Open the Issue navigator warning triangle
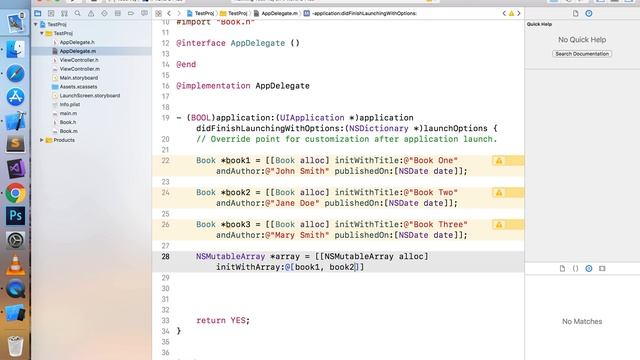 [91, 13]
